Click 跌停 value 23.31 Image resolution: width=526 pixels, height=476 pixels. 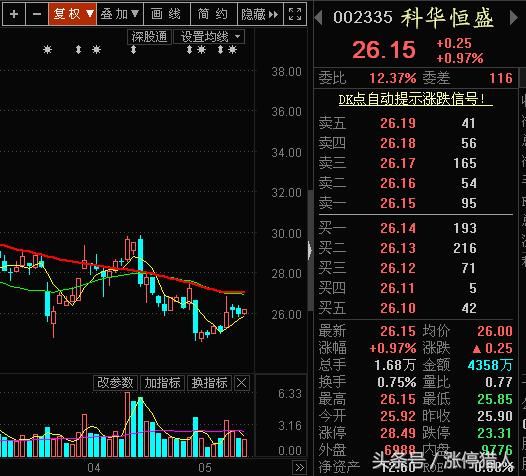click(x=495, y=433)
